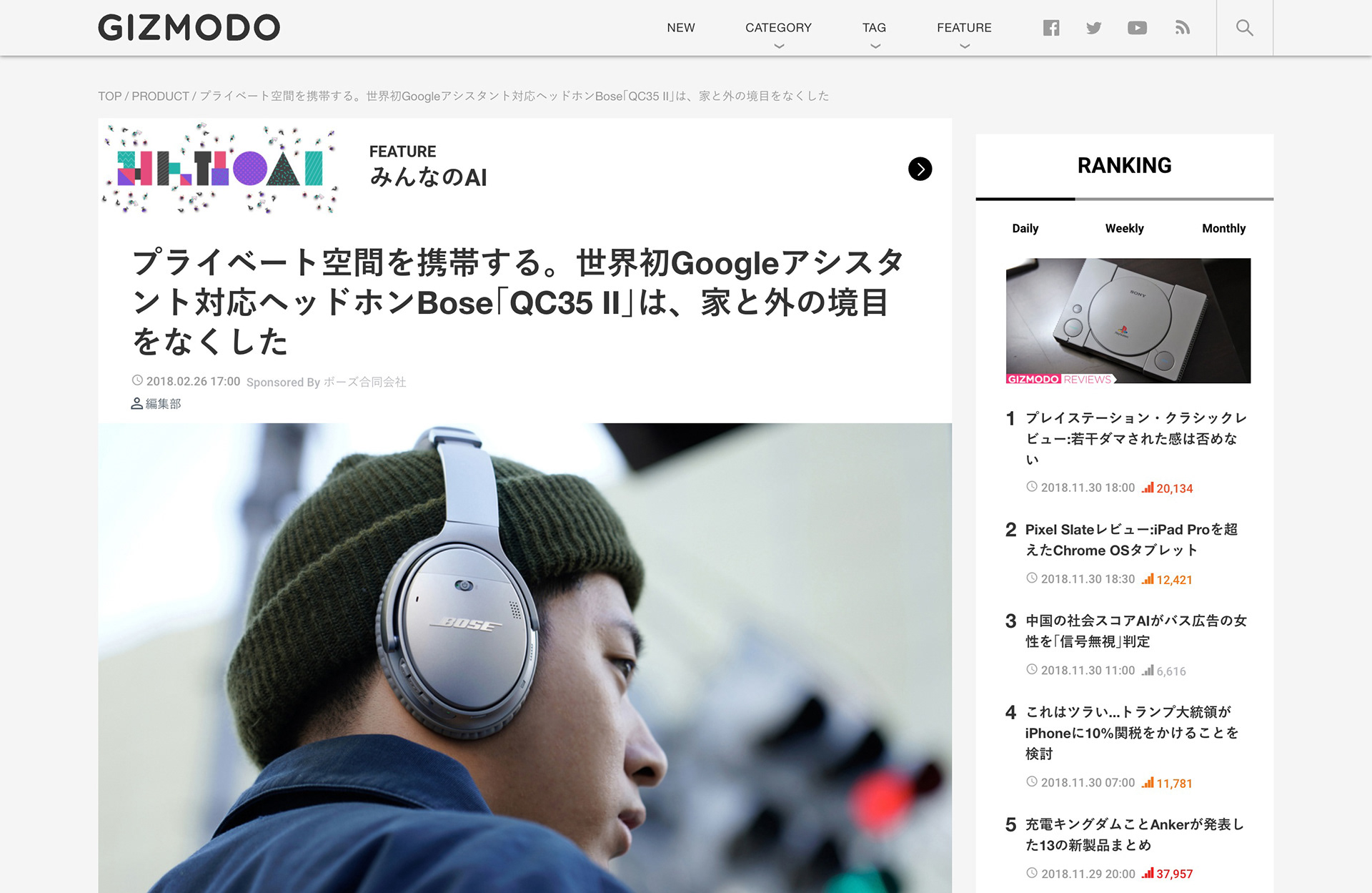Screen dimensions: 1372x893
Task: Switch ranking to the Weekly tab
Action: 1124,228
